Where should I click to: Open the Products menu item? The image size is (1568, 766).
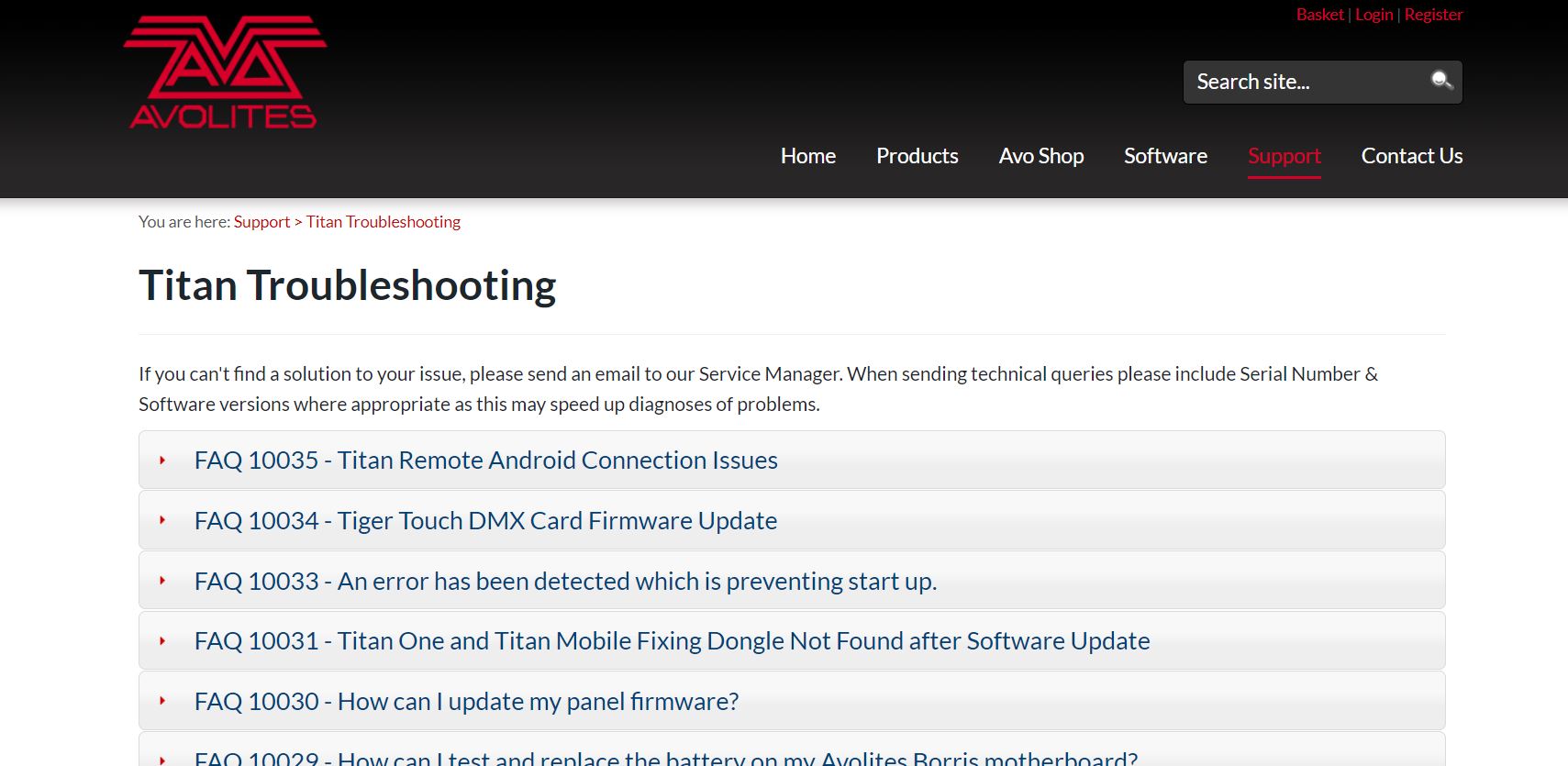(917, 156)
